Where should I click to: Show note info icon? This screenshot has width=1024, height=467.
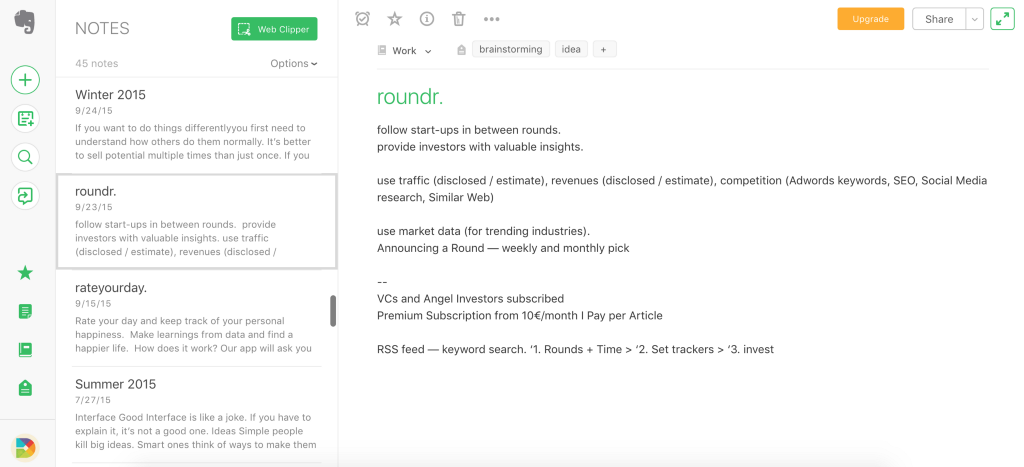(x=427, y=19)
